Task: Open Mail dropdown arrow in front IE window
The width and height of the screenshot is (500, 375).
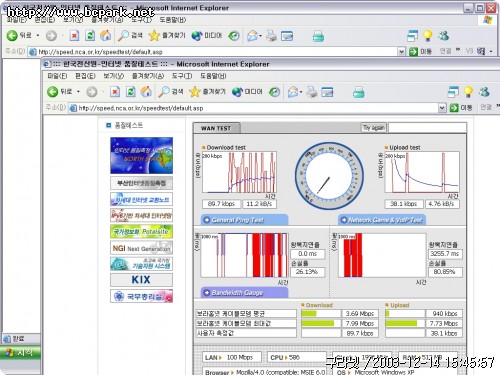Action: click(x=300, y=92)
